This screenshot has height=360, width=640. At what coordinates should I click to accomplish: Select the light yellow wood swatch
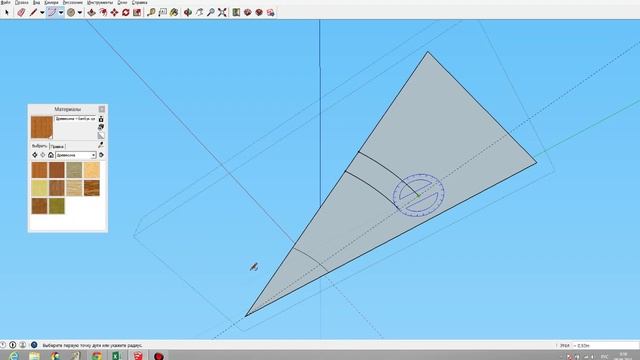tap(91, 170)
